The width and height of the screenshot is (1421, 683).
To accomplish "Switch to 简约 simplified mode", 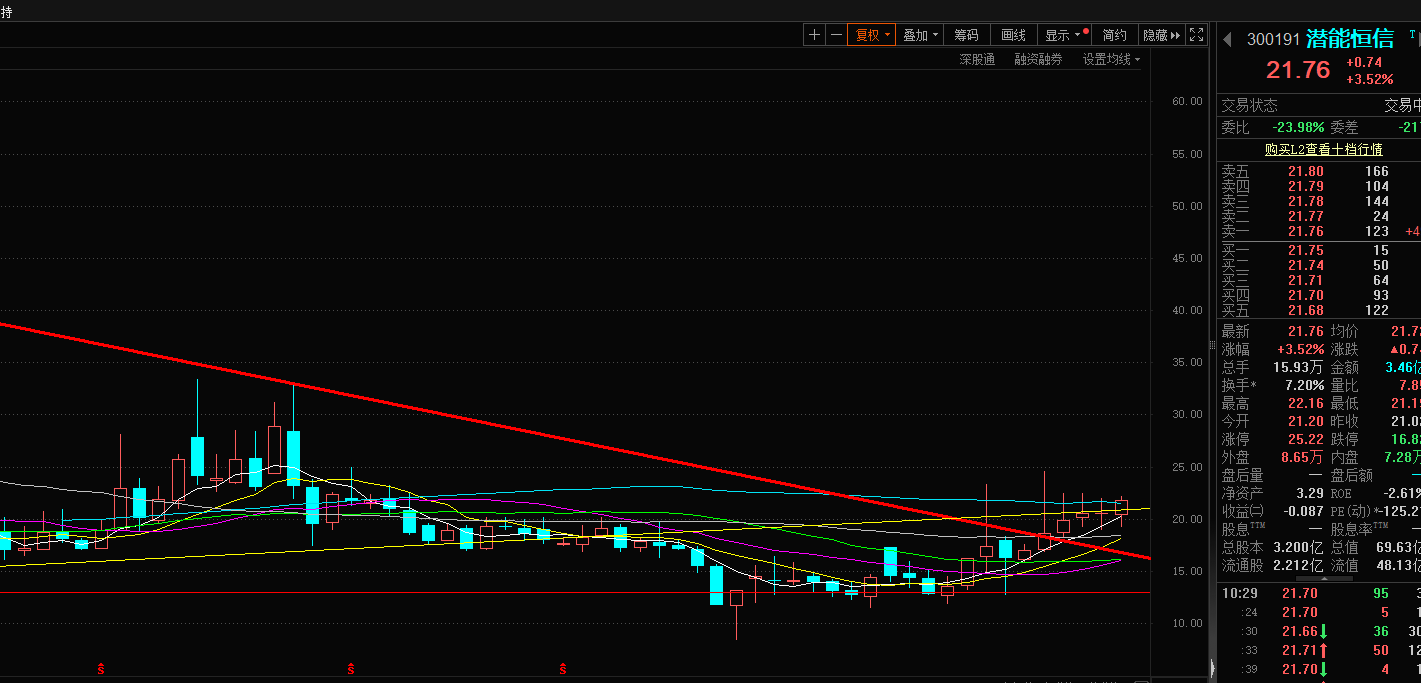I will 1114,35.
